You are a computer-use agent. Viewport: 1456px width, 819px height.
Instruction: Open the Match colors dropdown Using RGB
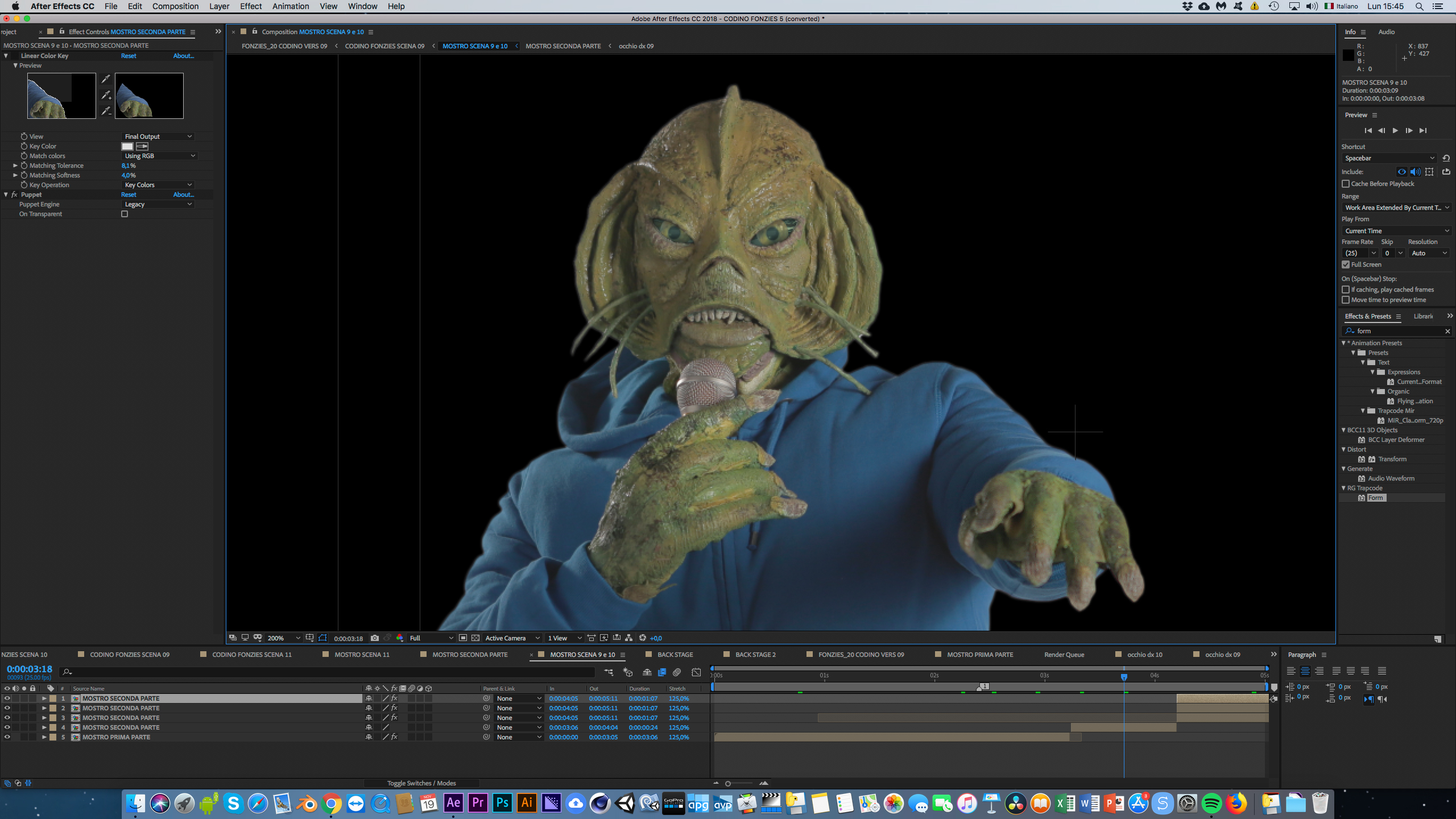(160, 156)
